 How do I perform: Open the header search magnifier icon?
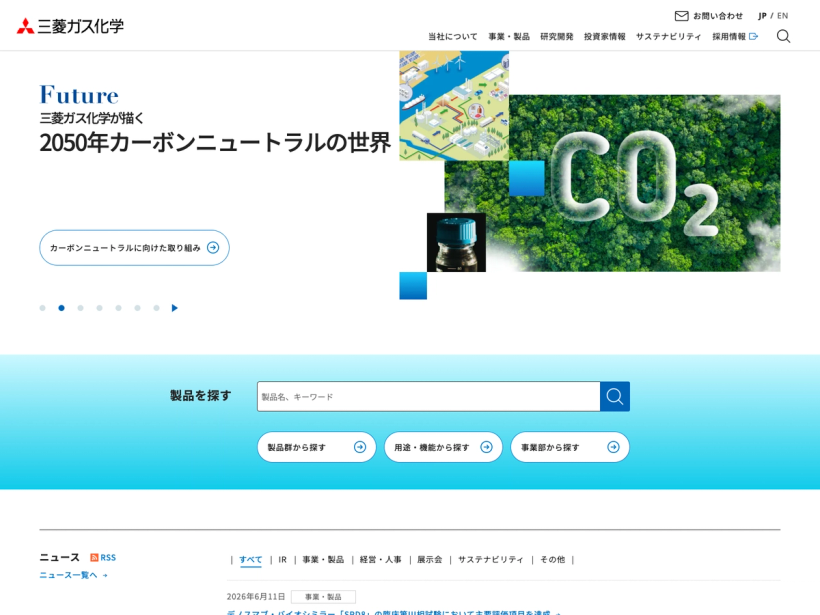[783, 36]
